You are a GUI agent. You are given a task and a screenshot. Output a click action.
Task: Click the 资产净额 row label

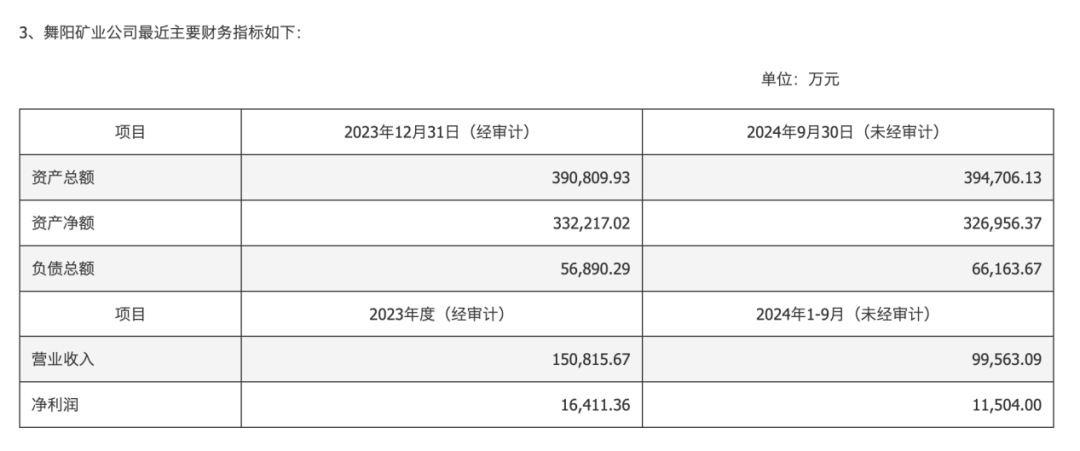click(64, 223)
